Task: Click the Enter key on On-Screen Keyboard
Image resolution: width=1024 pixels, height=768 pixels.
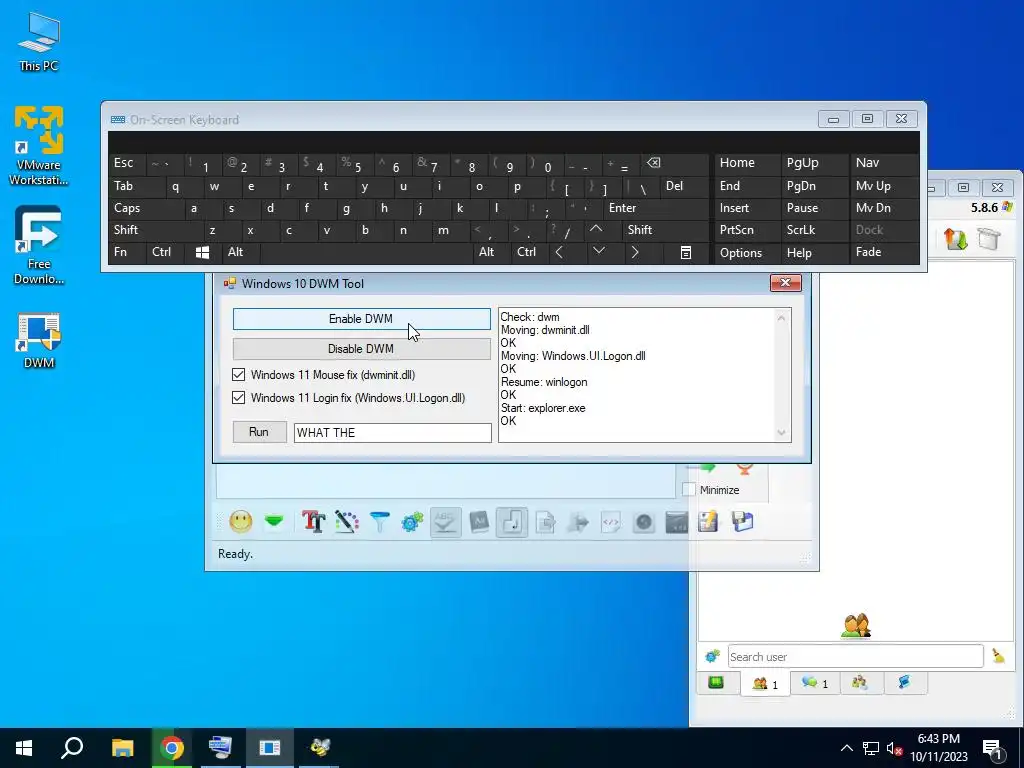Action: tap(656, 208)
